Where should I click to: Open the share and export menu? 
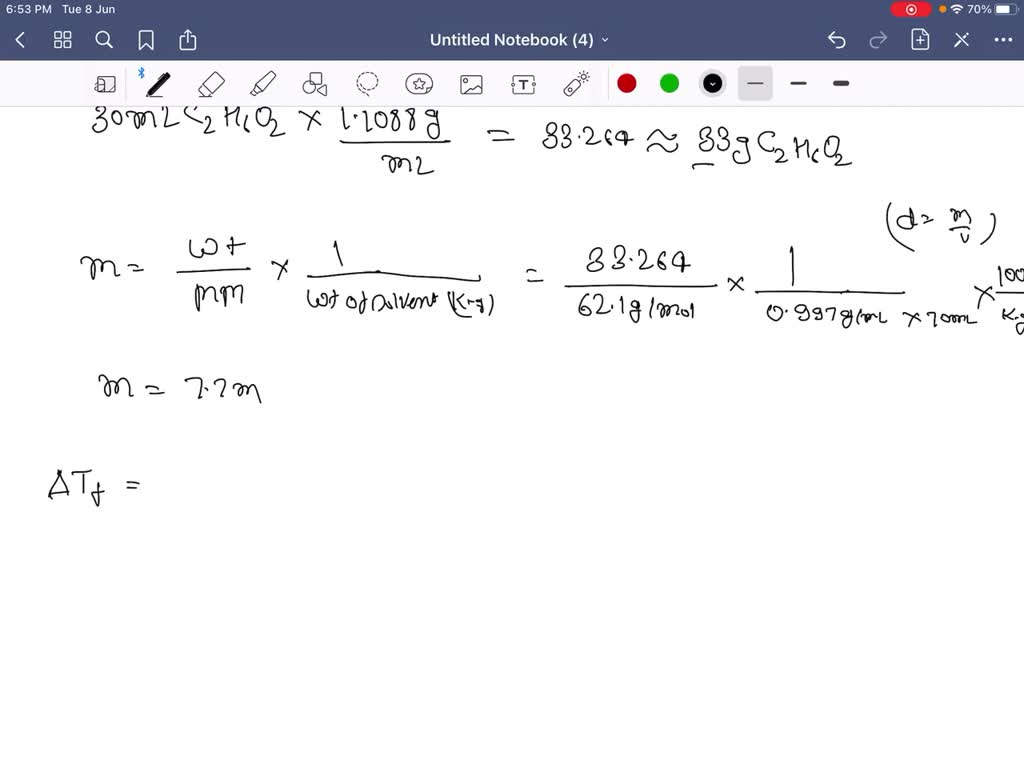point(188,40)
